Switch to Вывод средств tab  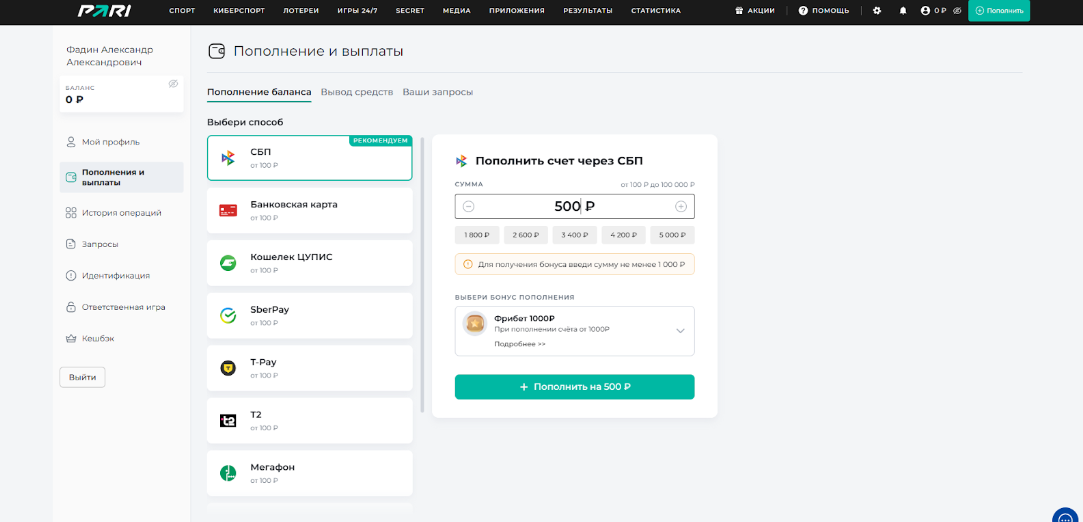point(357,92)
